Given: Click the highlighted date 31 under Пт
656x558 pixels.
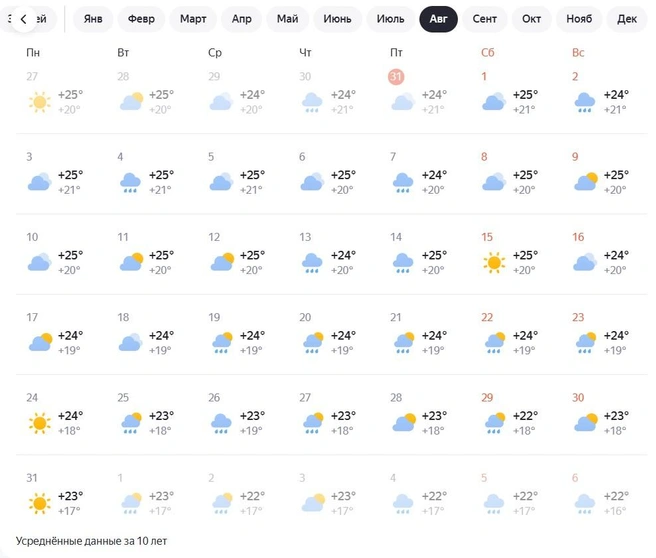Looking at the screenshot, I should pos(396,77).
